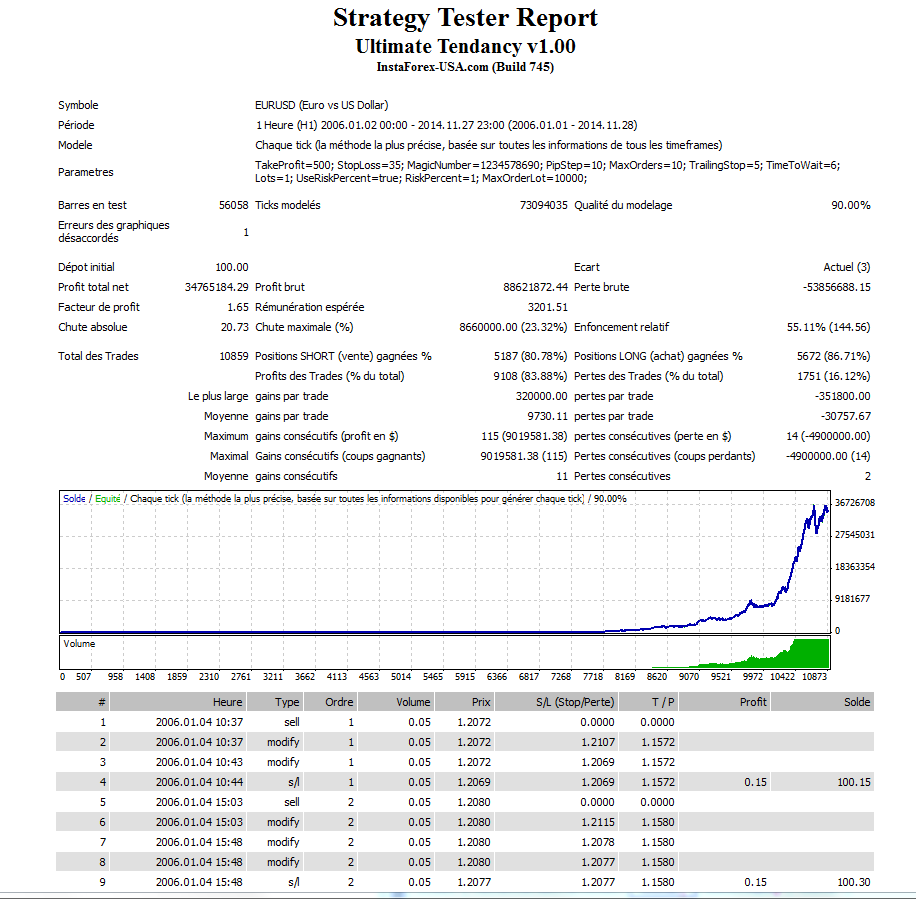The image size is (916, 899).
Task: Click Rémunération espérée value 3201.51
Action: (x=547, y=307)
